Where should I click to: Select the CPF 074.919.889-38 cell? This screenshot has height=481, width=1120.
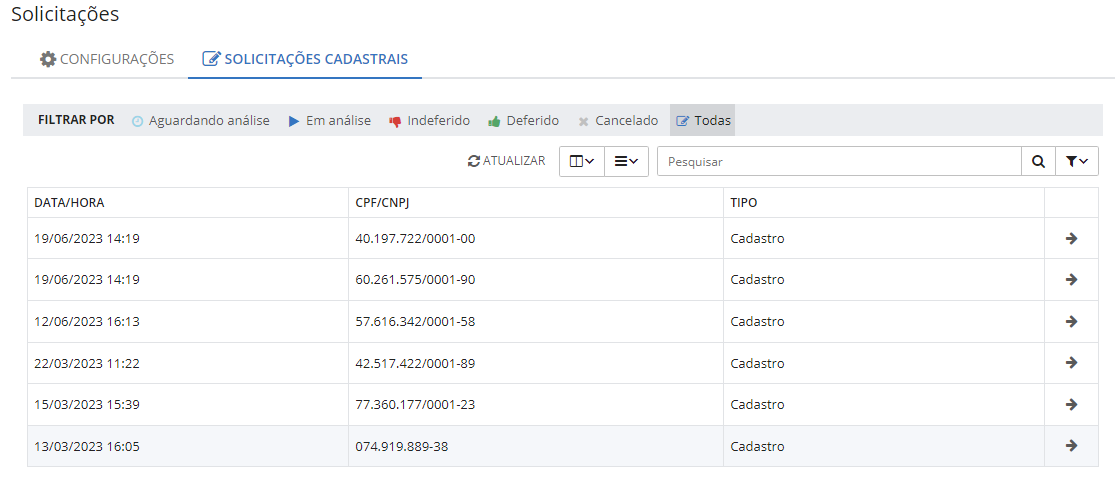(536, 446)
